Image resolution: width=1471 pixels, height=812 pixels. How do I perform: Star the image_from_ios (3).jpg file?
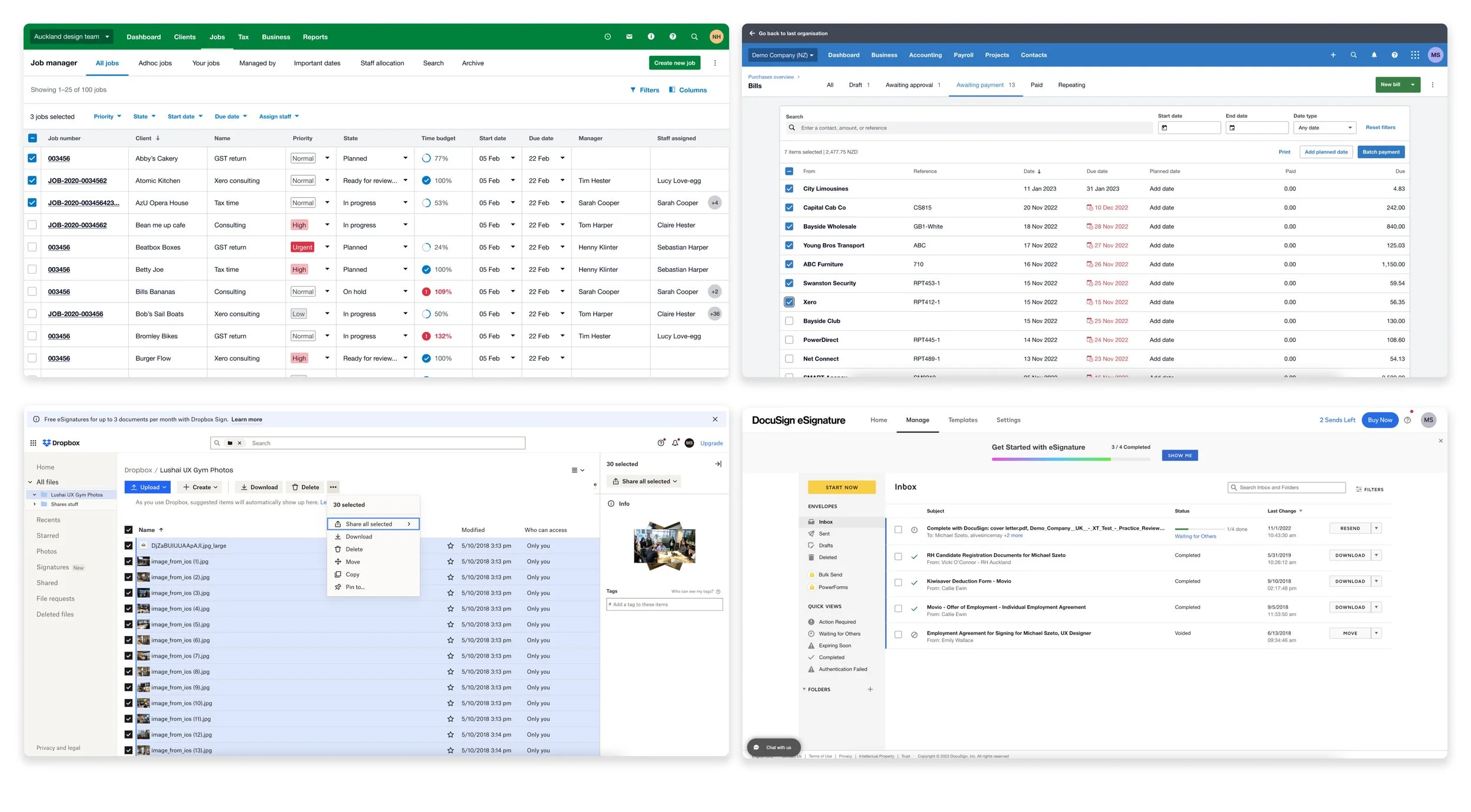[450, 593]
